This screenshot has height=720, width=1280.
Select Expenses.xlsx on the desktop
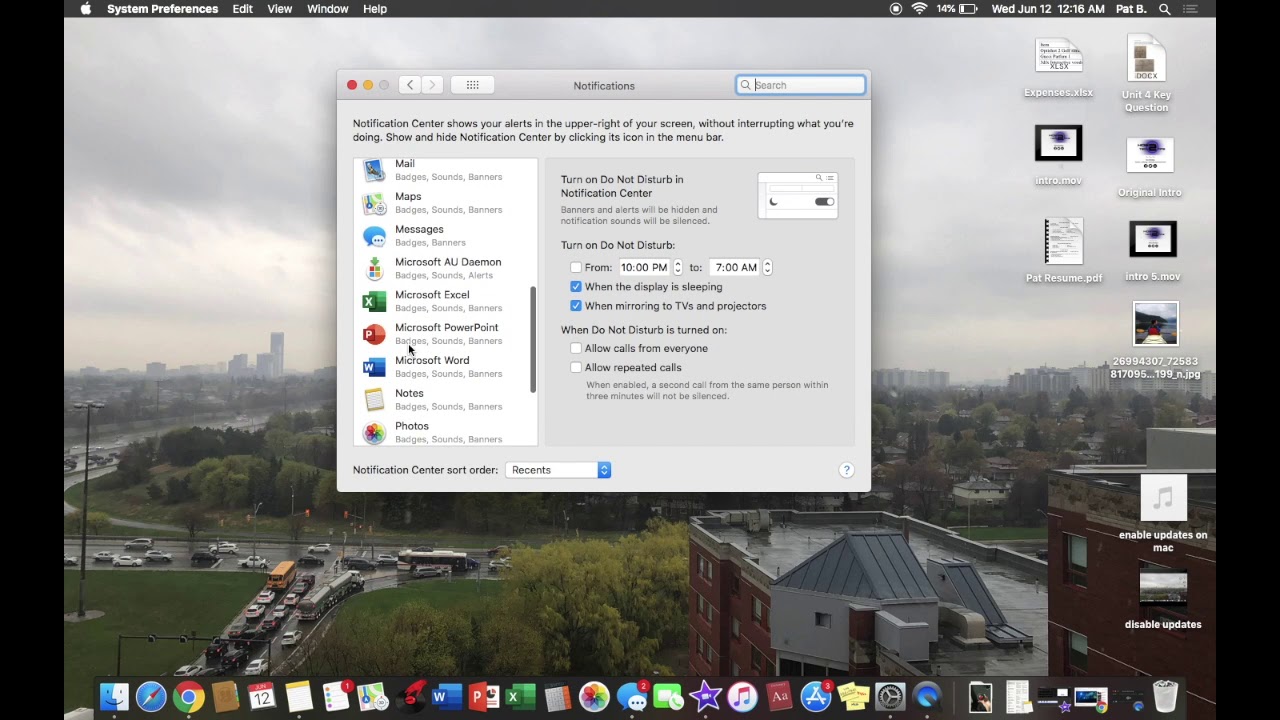(1058, 67)
